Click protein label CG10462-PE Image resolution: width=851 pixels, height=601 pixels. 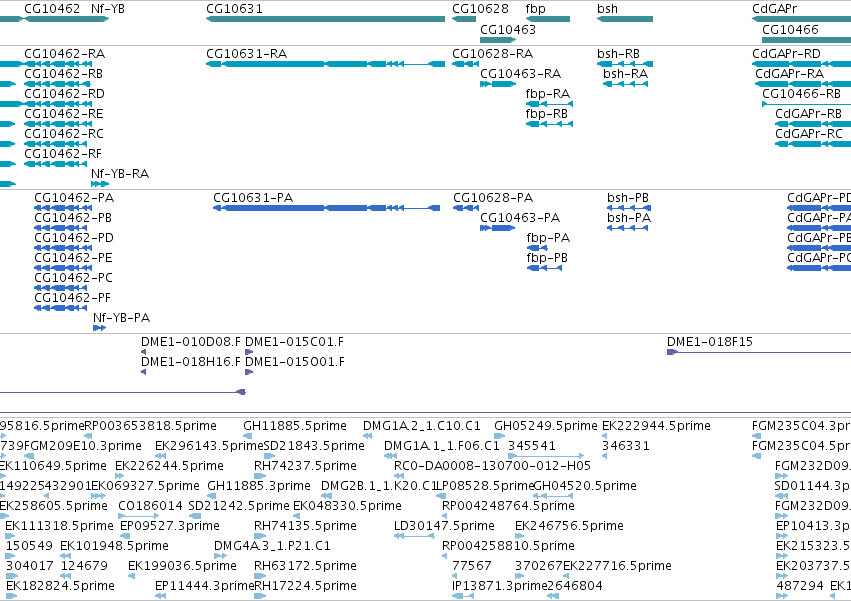click(73, 258)
